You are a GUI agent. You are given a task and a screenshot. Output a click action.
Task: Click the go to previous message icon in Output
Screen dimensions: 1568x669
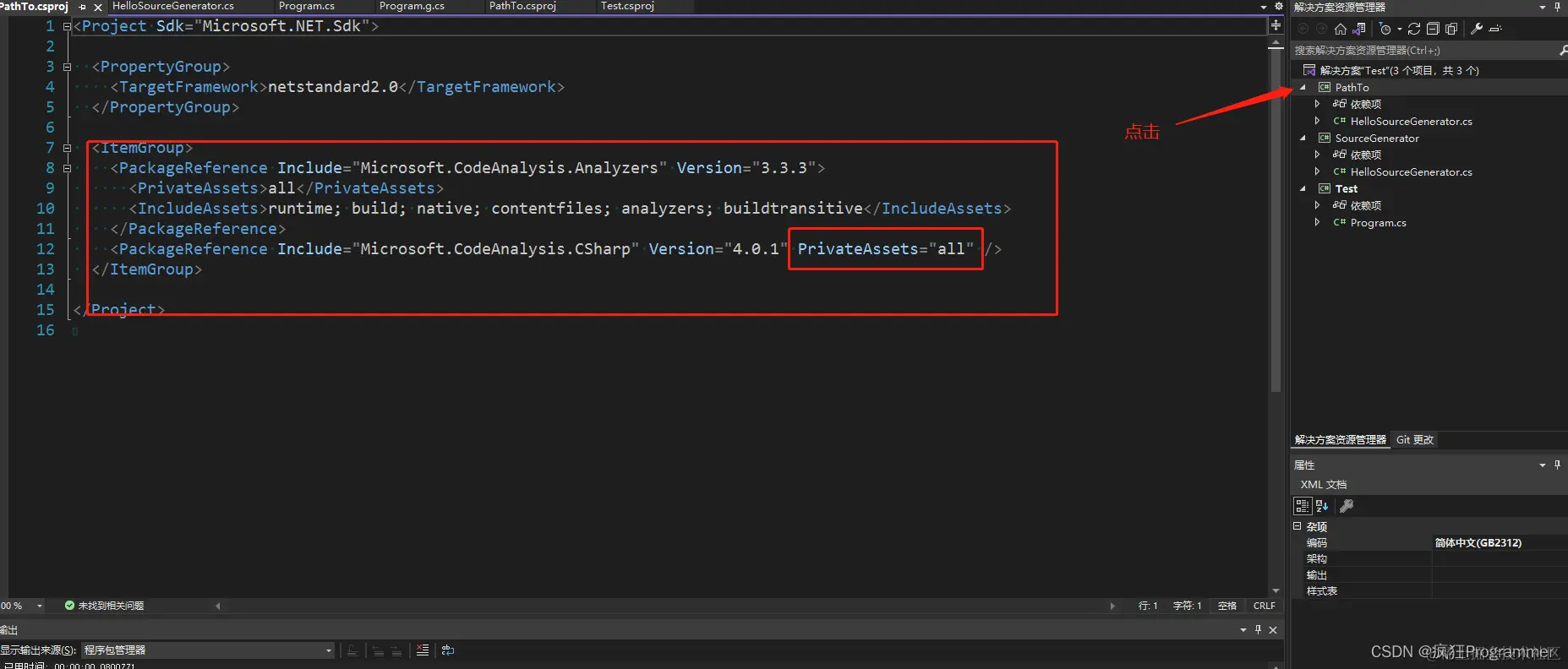(378, 650)
